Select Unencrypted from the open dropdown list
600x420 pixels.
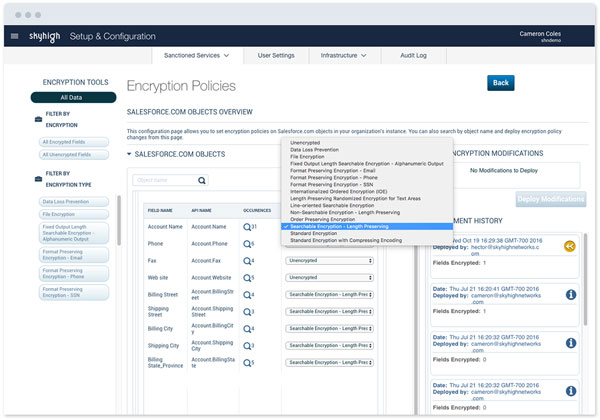tap(367, 143)
